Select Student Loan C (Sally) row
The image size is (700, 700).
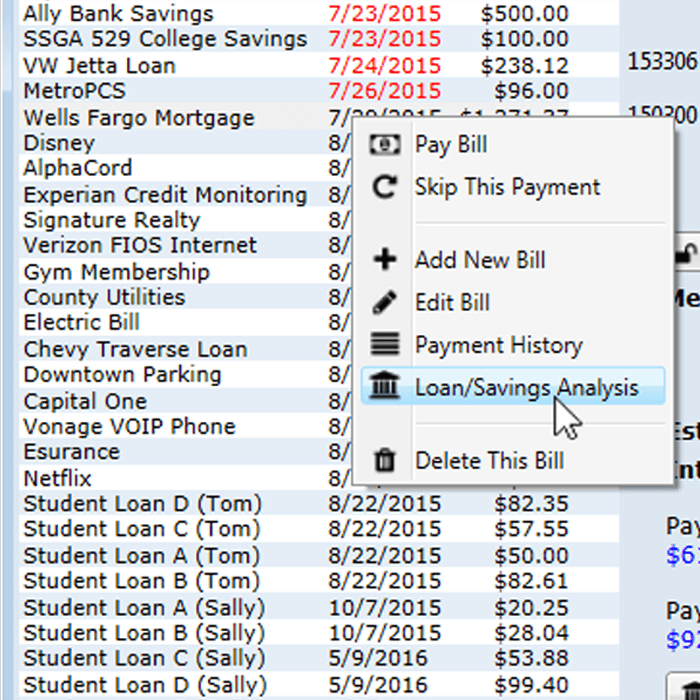[x=319, y=658]
